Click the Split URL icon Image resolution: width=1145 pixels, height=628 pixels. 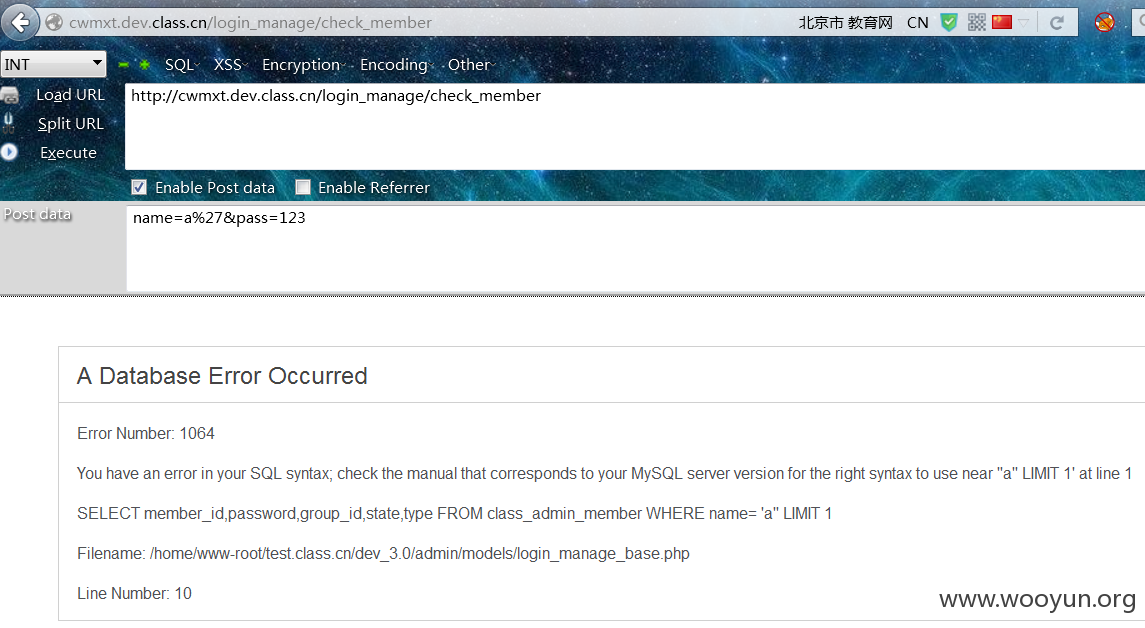tap(9, 123)
